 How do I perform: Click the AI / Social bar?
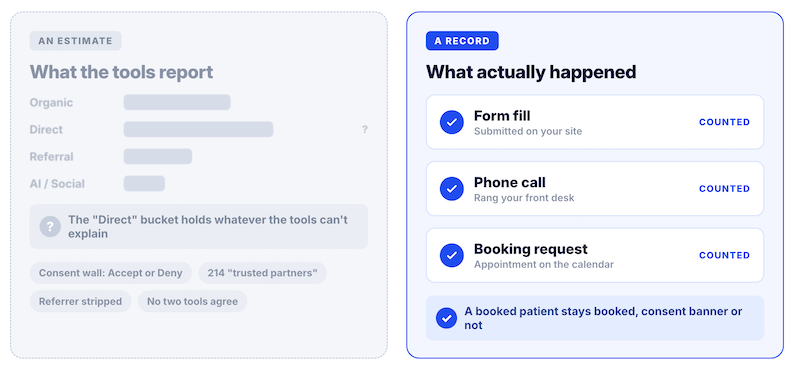(144, 183)
